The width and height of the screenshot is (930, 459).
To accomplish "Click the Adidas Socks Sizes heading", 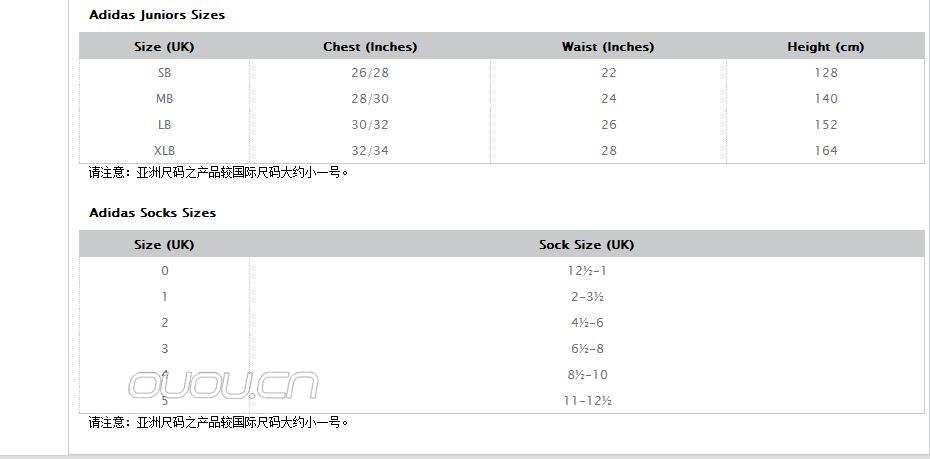I will click(152, 213).
